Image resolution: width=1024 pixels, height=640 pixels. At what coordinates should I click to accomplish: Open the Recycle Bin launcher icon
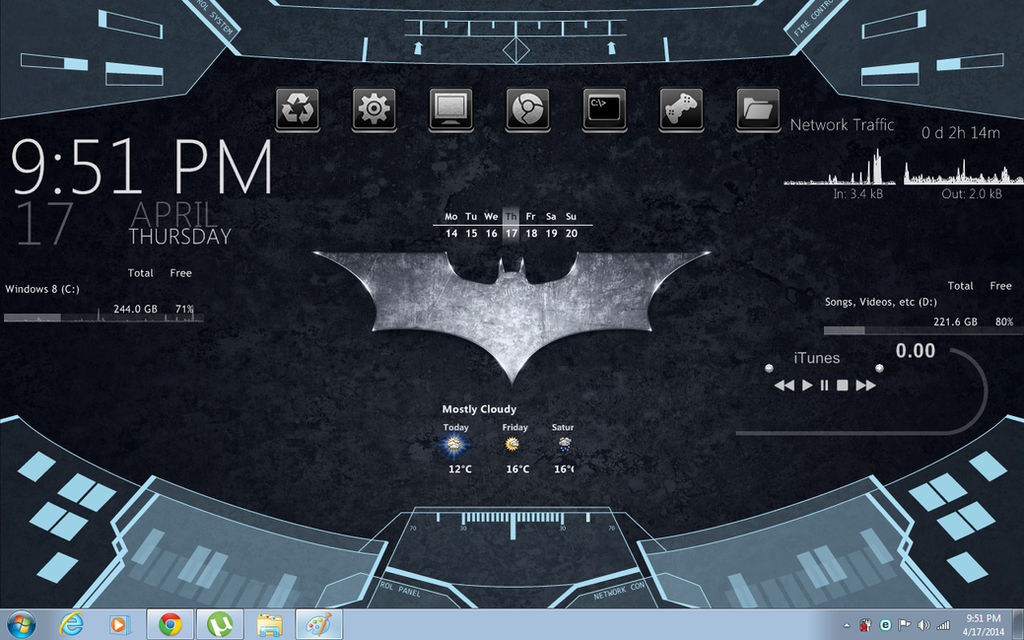coord(297,110)
